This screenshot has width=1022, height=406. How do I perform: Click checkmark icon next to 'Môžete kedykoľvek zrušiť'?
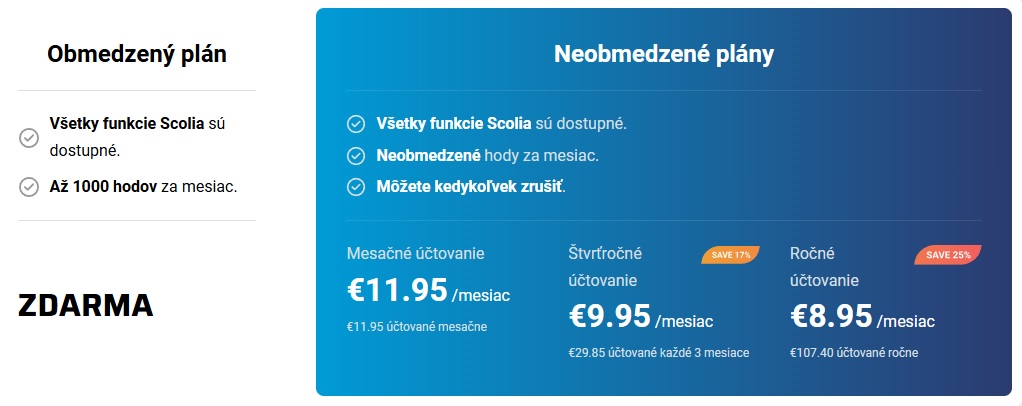(x=355, y=187)
